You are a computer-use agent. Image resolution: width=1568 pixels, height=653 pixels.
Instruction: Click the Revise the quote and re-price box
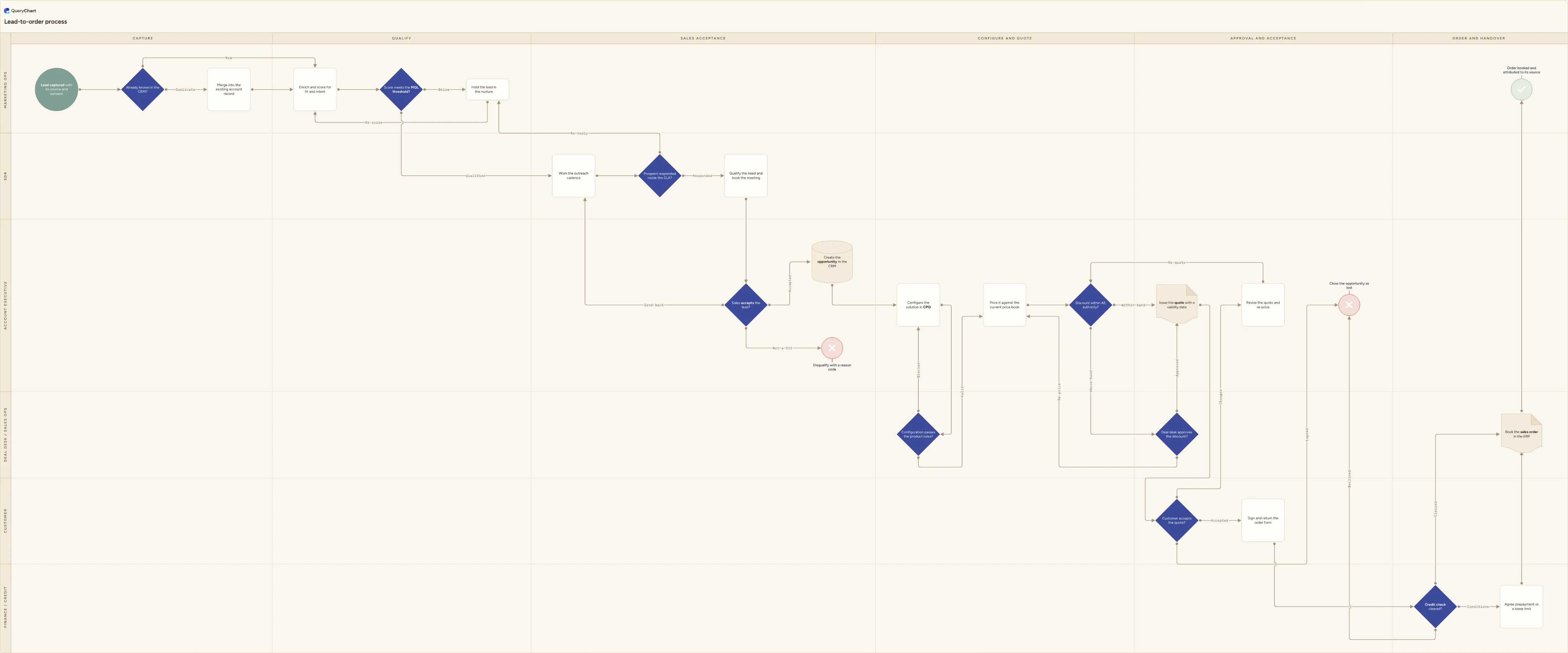(x=1263, y=305)
